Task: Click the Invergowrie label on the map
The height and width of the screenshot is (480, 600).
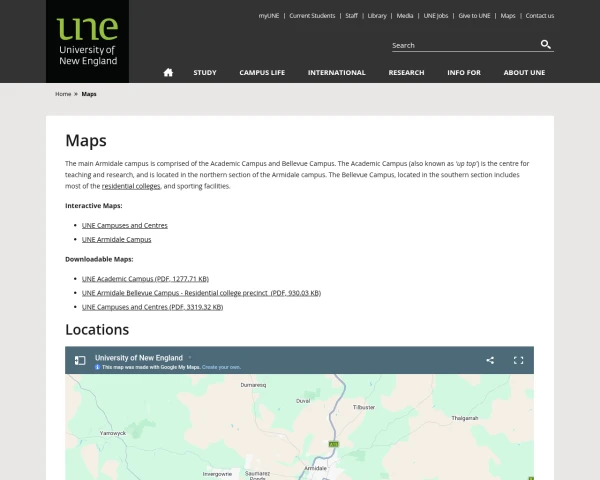Action: pyautogui.click(x=217, y=474)
